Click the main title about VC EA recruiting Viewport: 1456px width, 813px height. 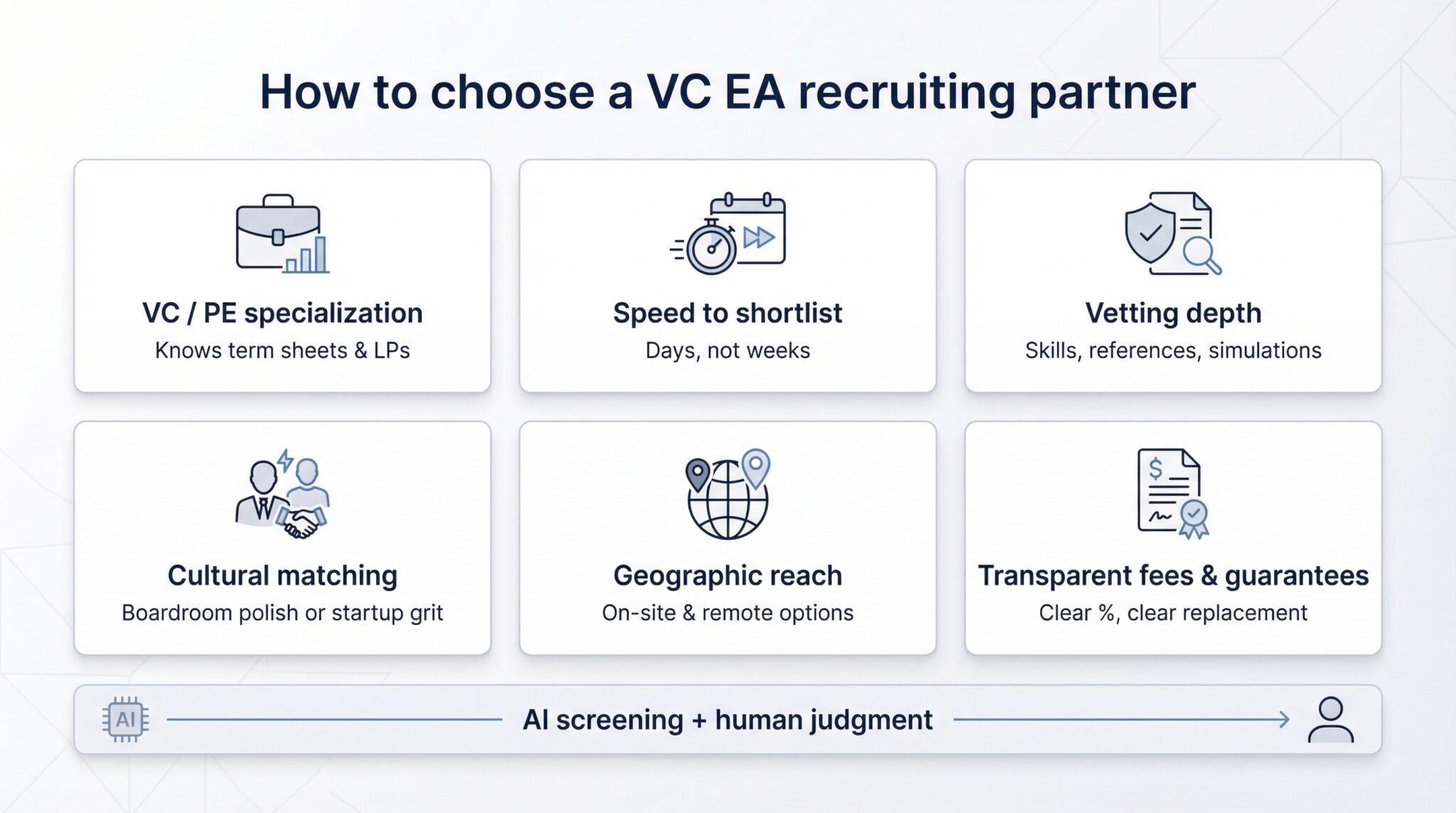click(x=727, y=92)
